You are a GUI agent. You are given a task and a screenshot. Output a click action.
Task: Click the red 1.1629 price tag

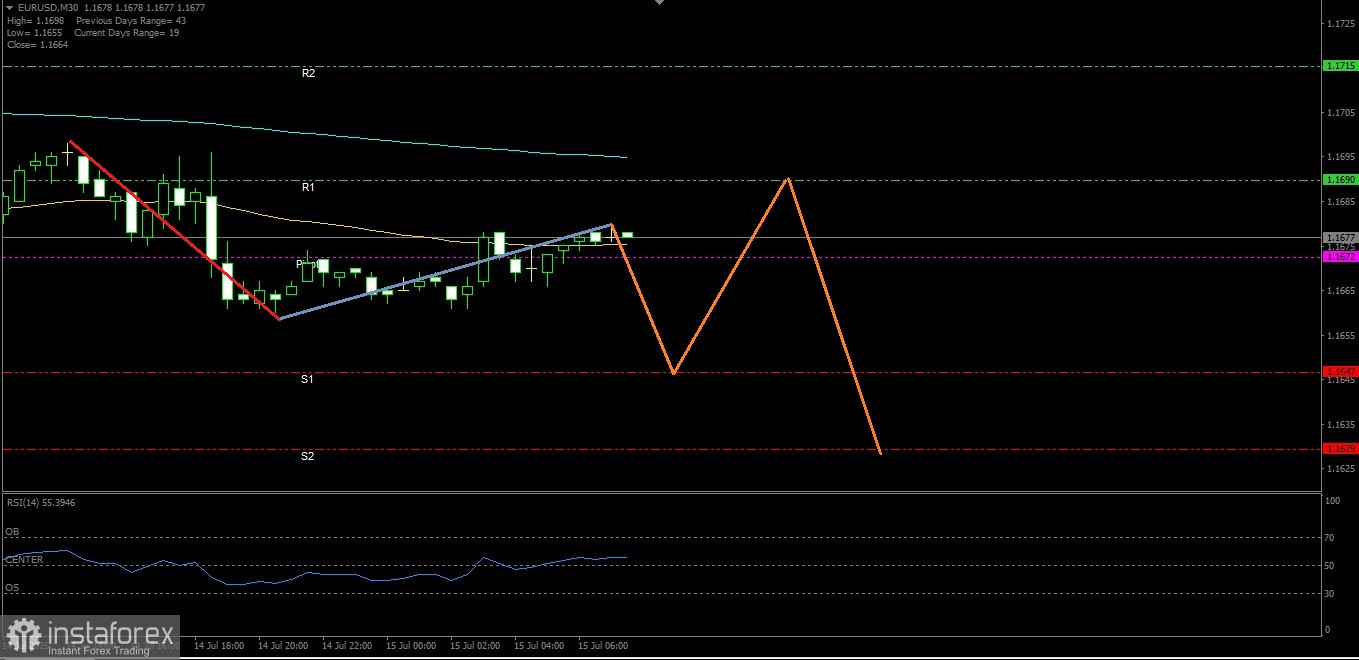1340,449
